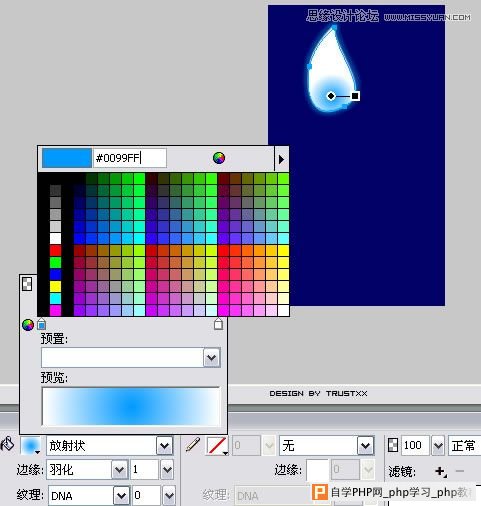The image size is (481, 506).
Task: Open the 预置 preset dropdown
Action: click(x=212, y=358)
